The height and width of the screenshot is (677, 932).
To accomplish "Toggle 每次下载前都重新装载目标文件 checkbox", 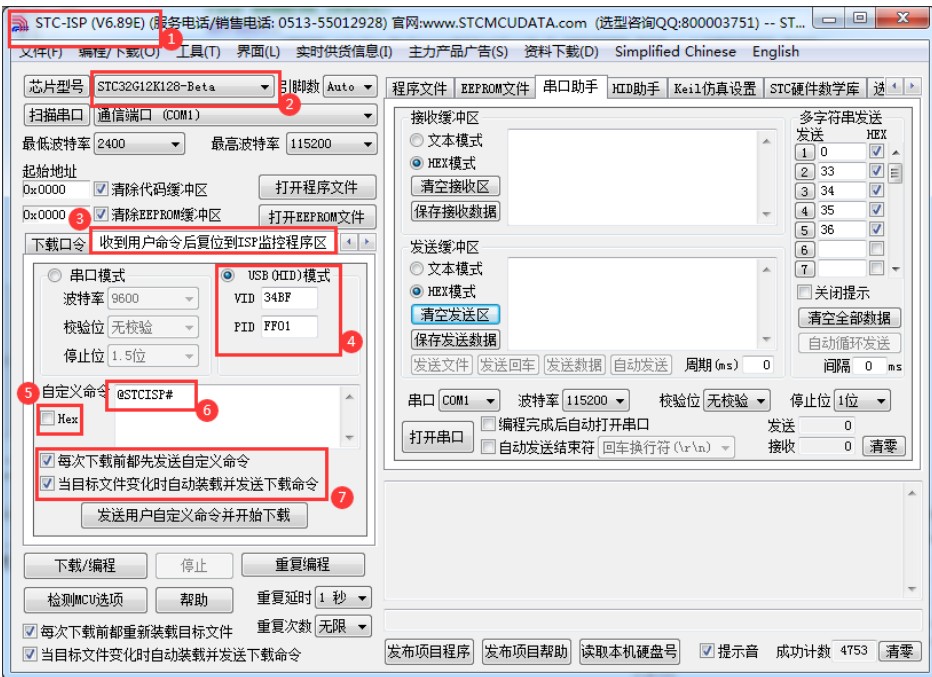I will coord(30,631).
